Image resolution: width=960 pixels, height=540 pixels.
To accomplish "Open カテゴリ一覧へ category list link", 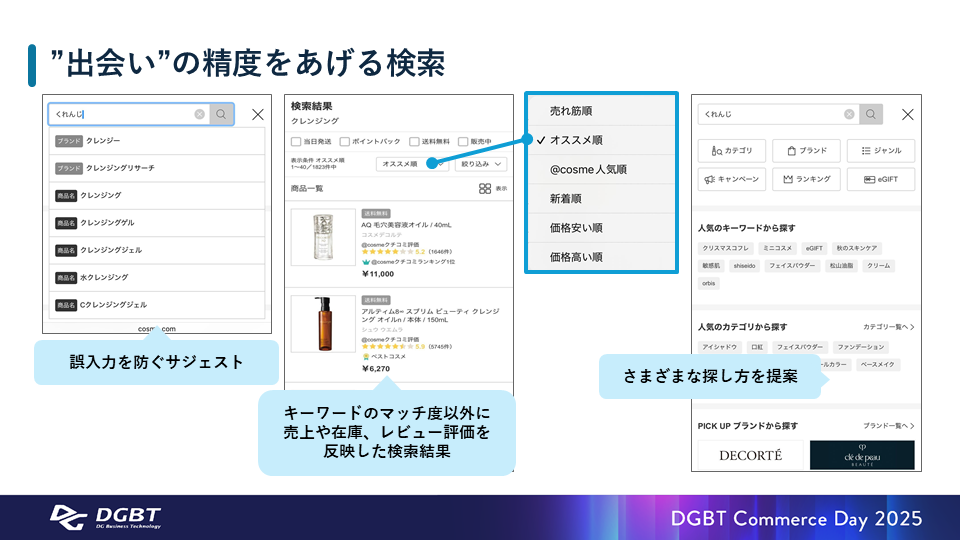I will tap(888, 327).
